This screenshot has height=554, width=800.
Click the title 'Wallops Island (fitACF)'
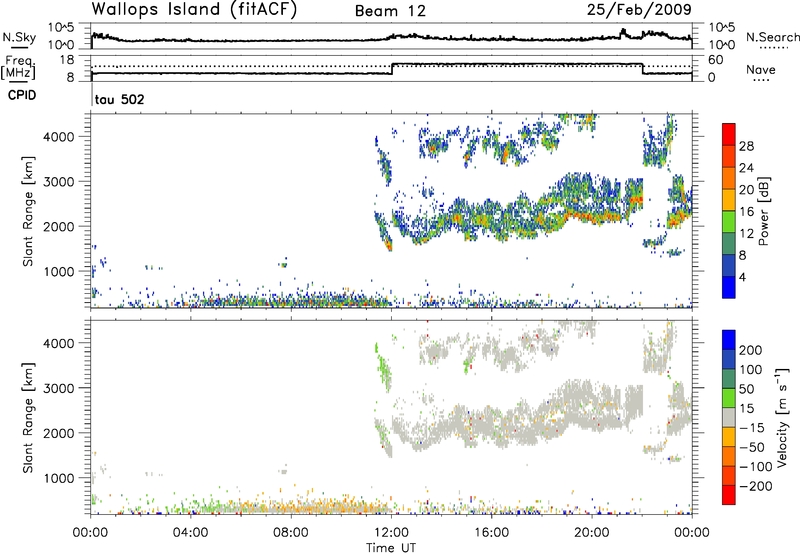[x=194, y=10]
